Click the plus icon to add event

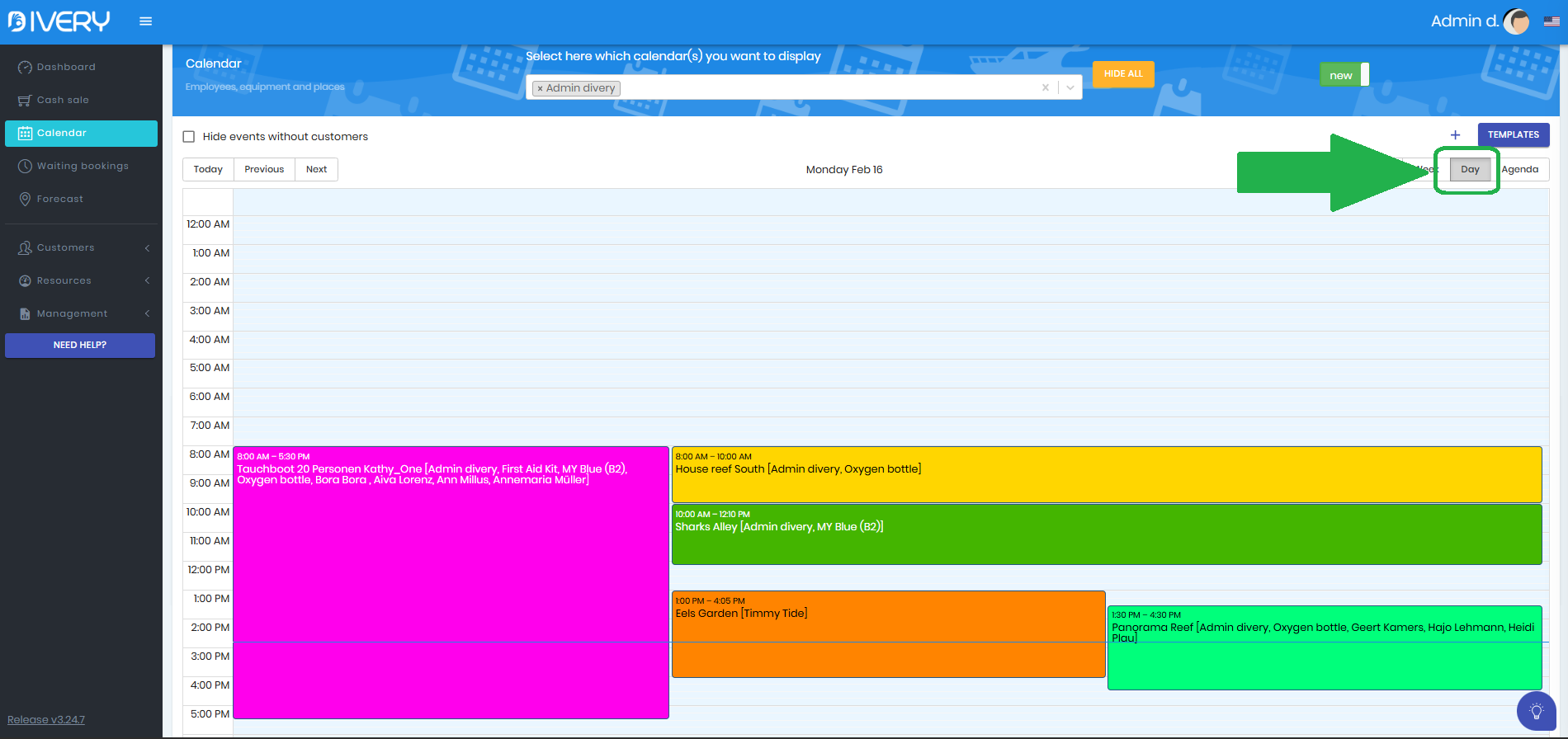pos(1455,135)
